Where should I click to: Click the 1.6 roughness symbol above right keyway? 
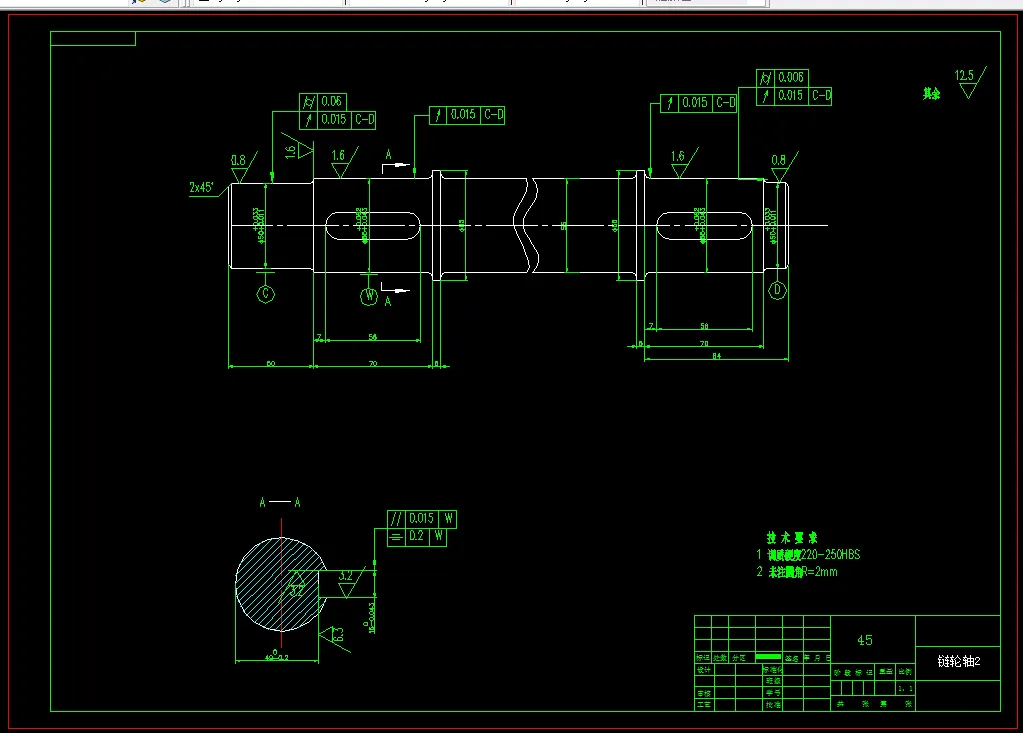[684, 162]
